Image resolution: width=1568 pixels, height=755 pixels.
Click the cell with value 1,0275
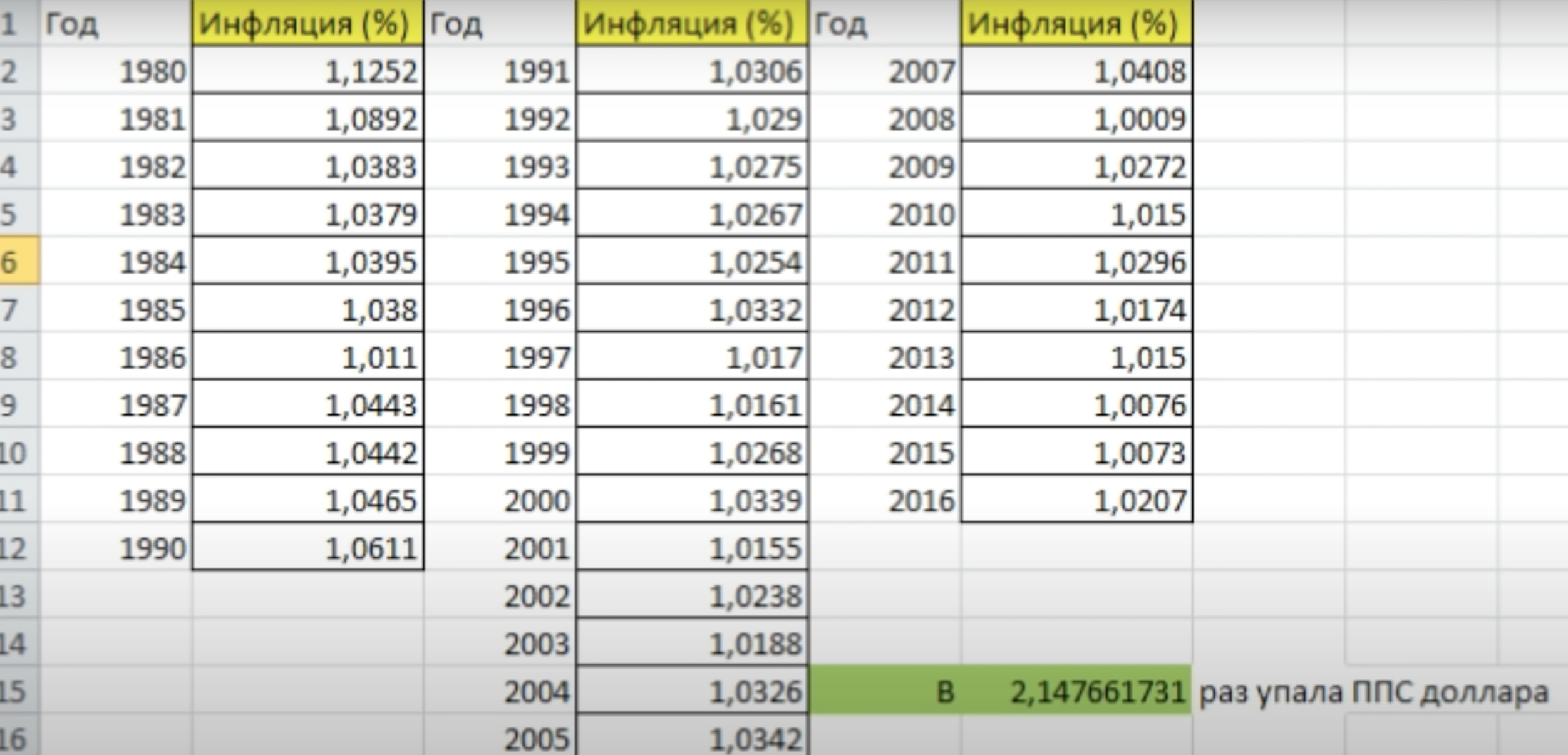point(692,166)
